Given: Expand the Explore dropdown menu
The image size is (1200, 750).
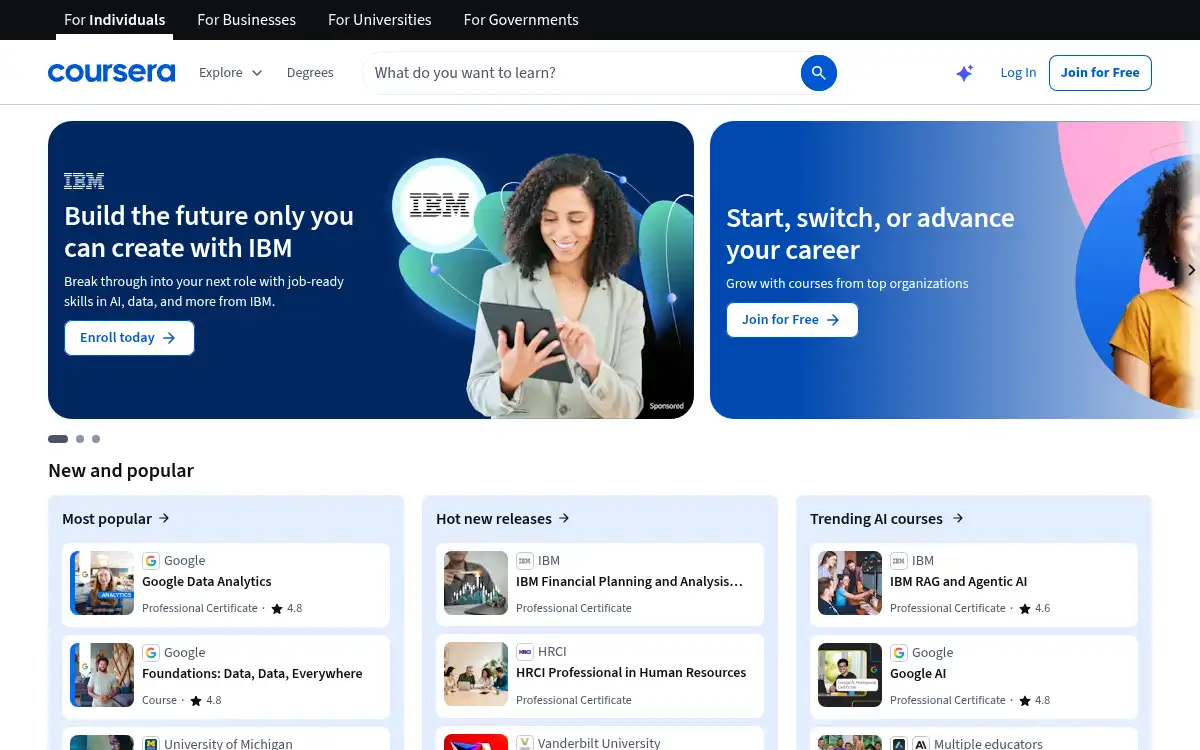Looking at the screenshot, I should coord(230,73).
